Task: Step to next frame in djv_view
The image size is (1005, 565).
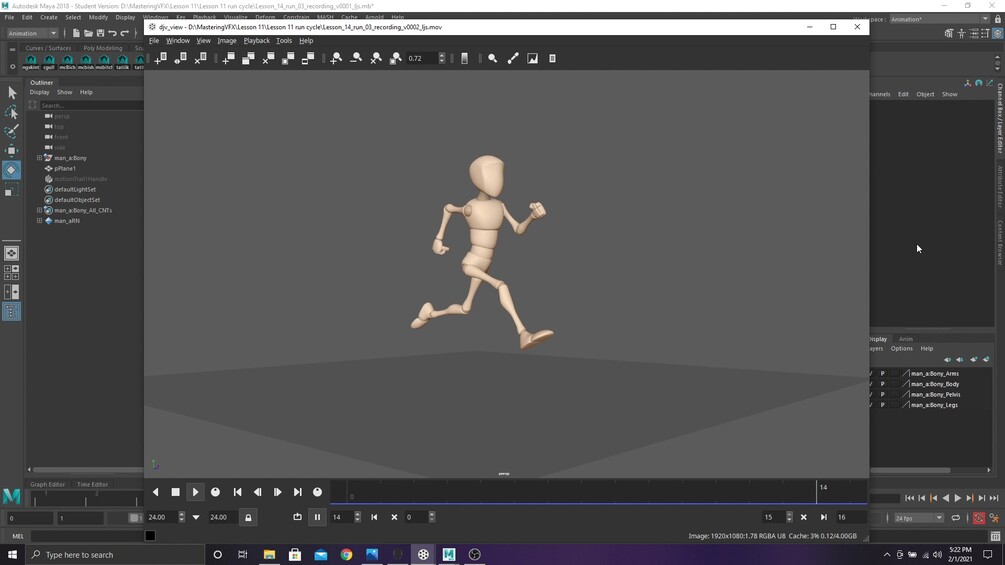Action: click(x=277, y=492)
